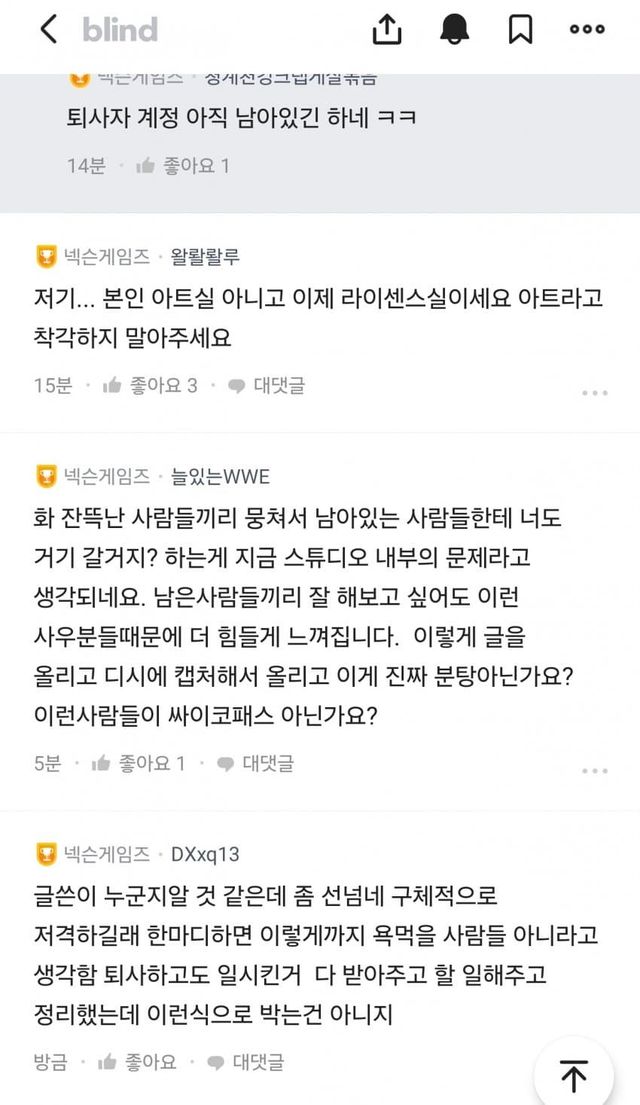Open 왈랄랄루's profile name
The width and height of the screenshot is (640, 1105).
[x=205, y=257]
